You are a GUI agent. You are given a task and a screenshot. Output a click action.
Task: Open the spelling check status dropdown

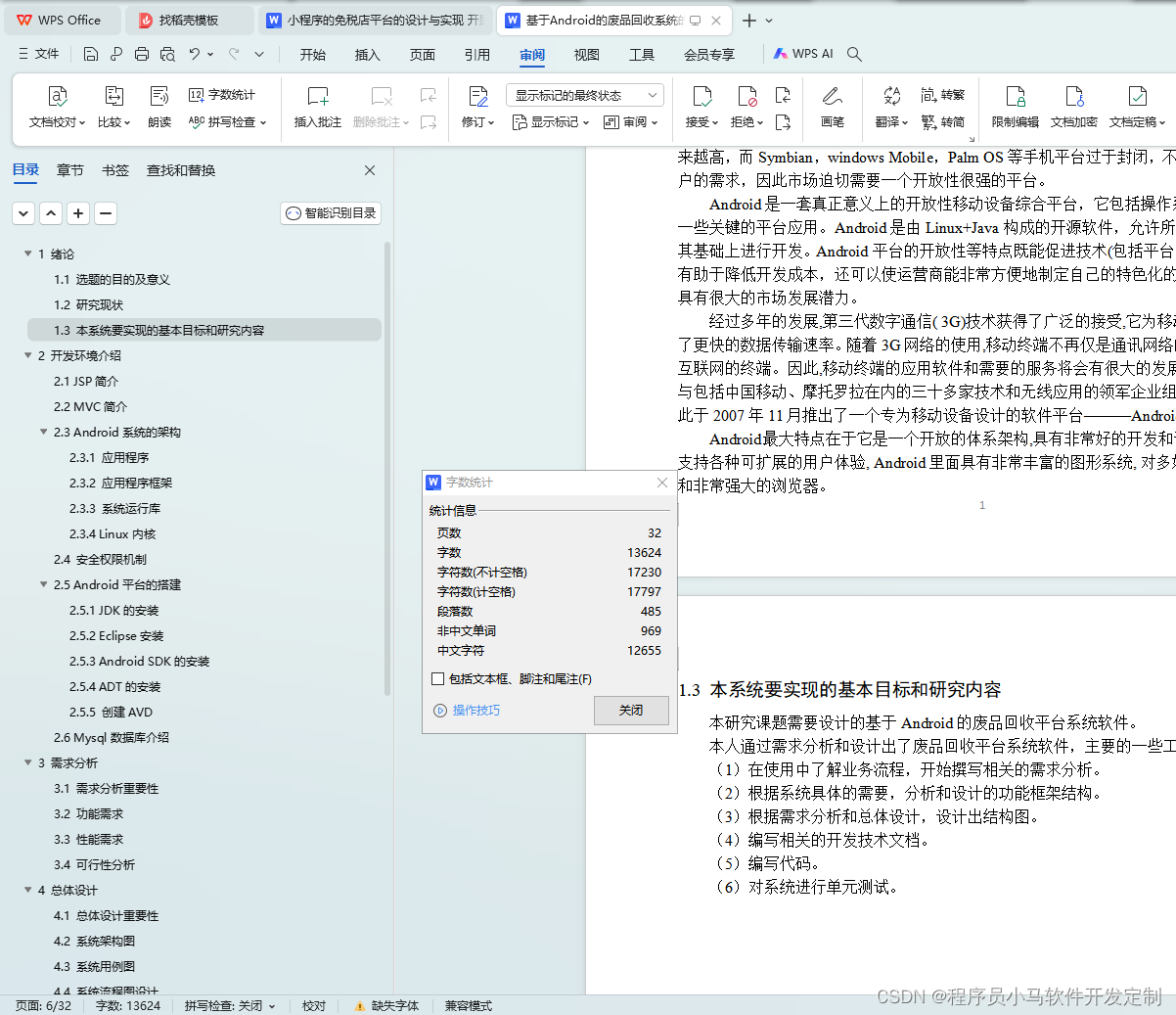point(230,1005)
